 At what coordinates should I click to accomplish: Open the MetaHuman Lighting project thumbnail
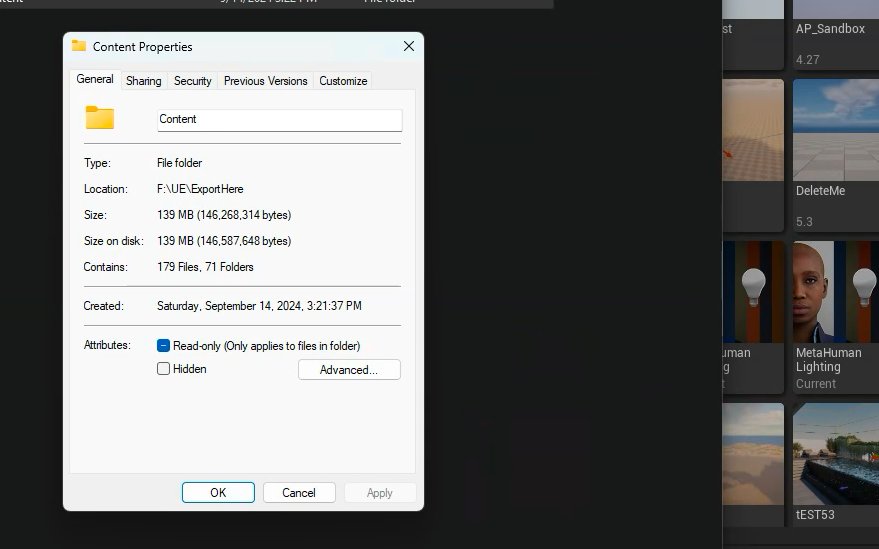coord(836,292)
